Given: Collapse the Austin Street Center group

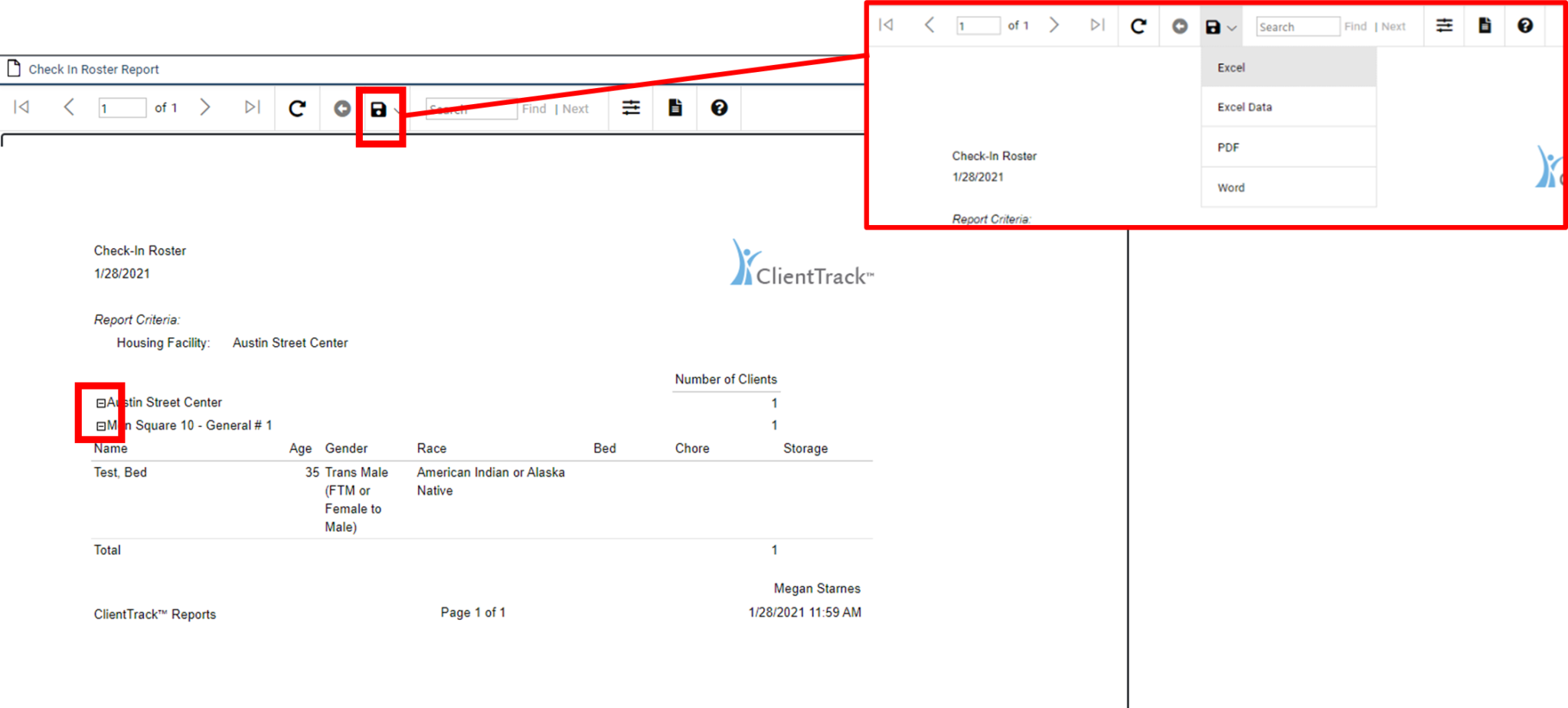Looking at the screenshot, I should click(100, 403).
